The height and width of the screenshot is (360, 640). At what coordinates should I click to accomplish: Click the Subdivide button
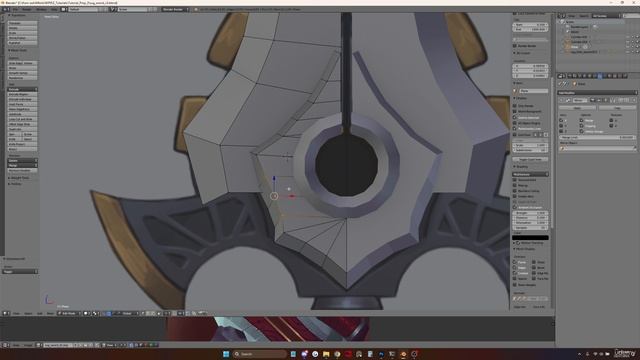pos(22,114)
